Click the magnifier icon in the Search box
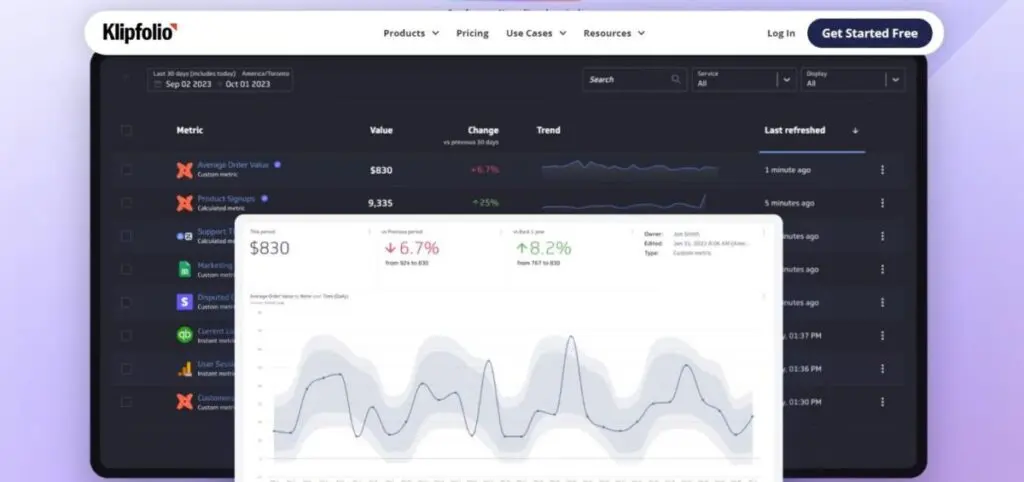1024x482 pixels. 676,79
